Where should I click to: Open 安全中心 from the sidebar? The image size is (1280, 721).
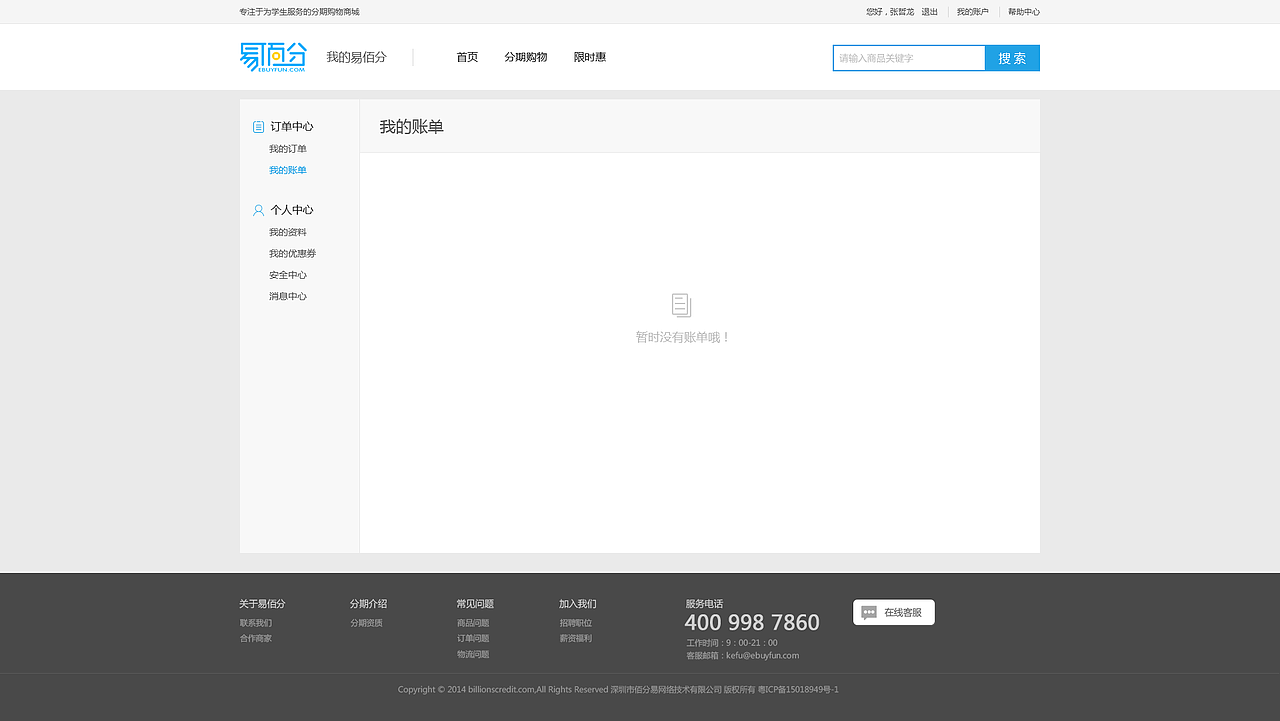pyautogui.click(x=287, y=274)
